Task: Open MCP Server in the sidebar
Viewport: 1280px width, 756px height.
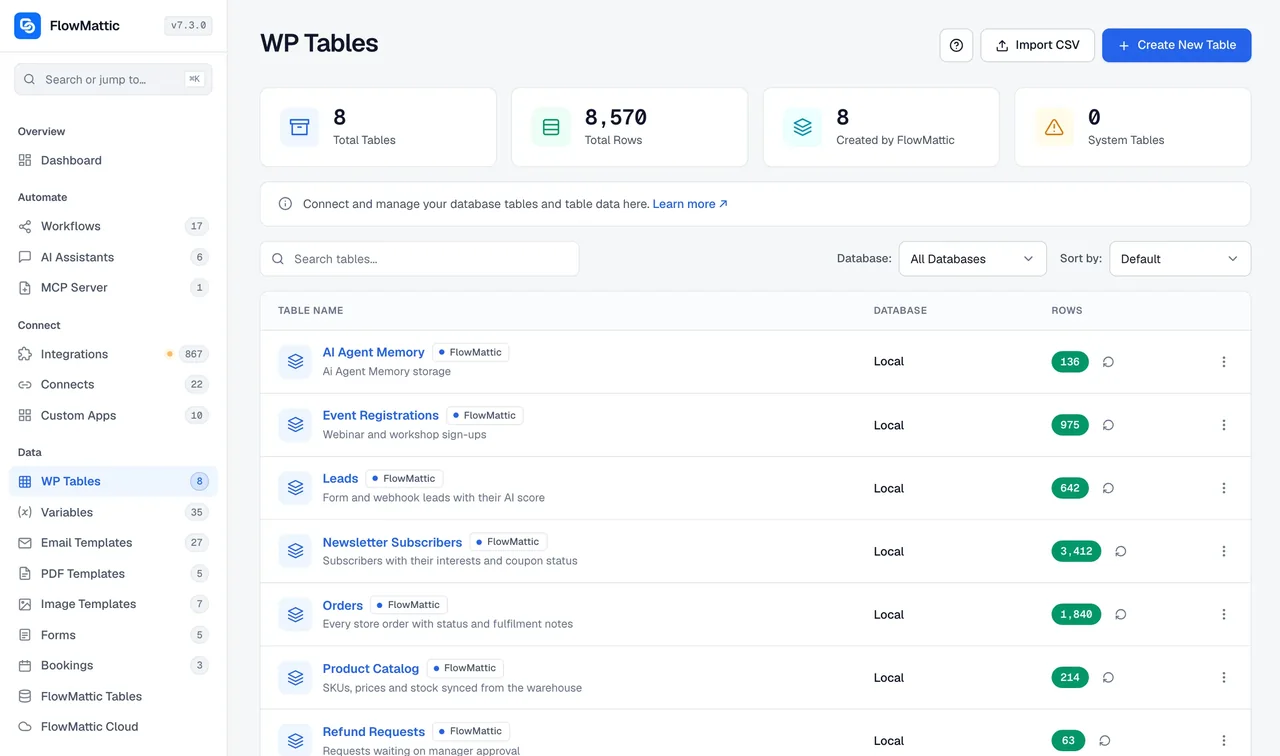Action: pos(113,288)
